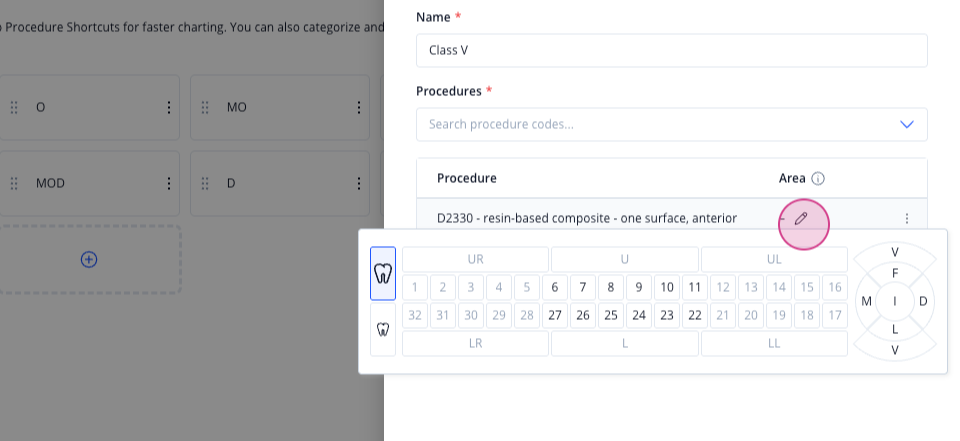The width and height of the screenshot is (960, 441).
Task: Grab the drag handle of O shortcut
Action: point(14,108)
